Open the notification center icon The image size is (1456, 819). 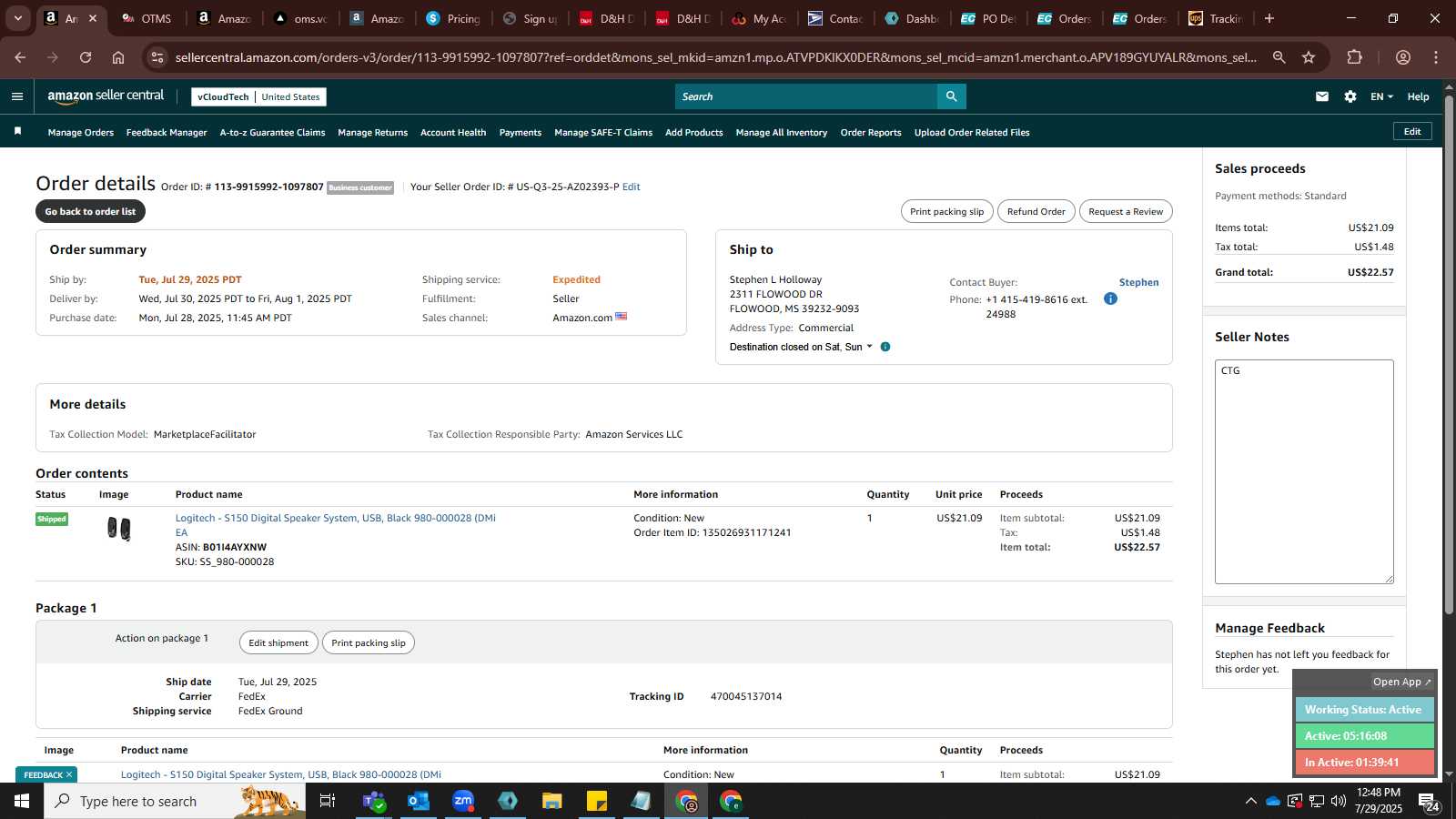pos(1429,801)
